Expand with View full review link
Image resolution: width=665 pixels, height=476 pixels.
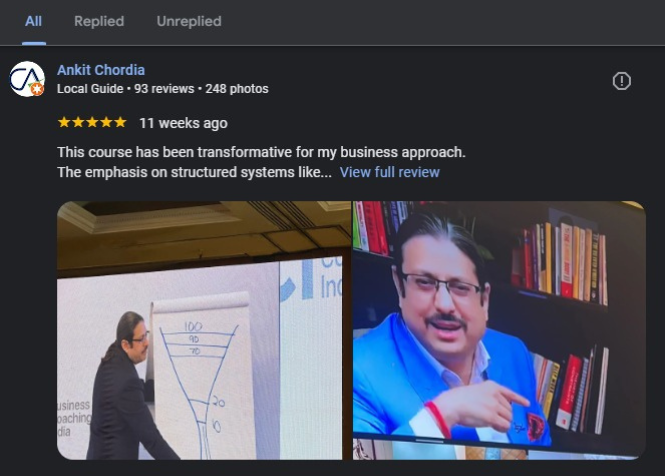point(389,172)
